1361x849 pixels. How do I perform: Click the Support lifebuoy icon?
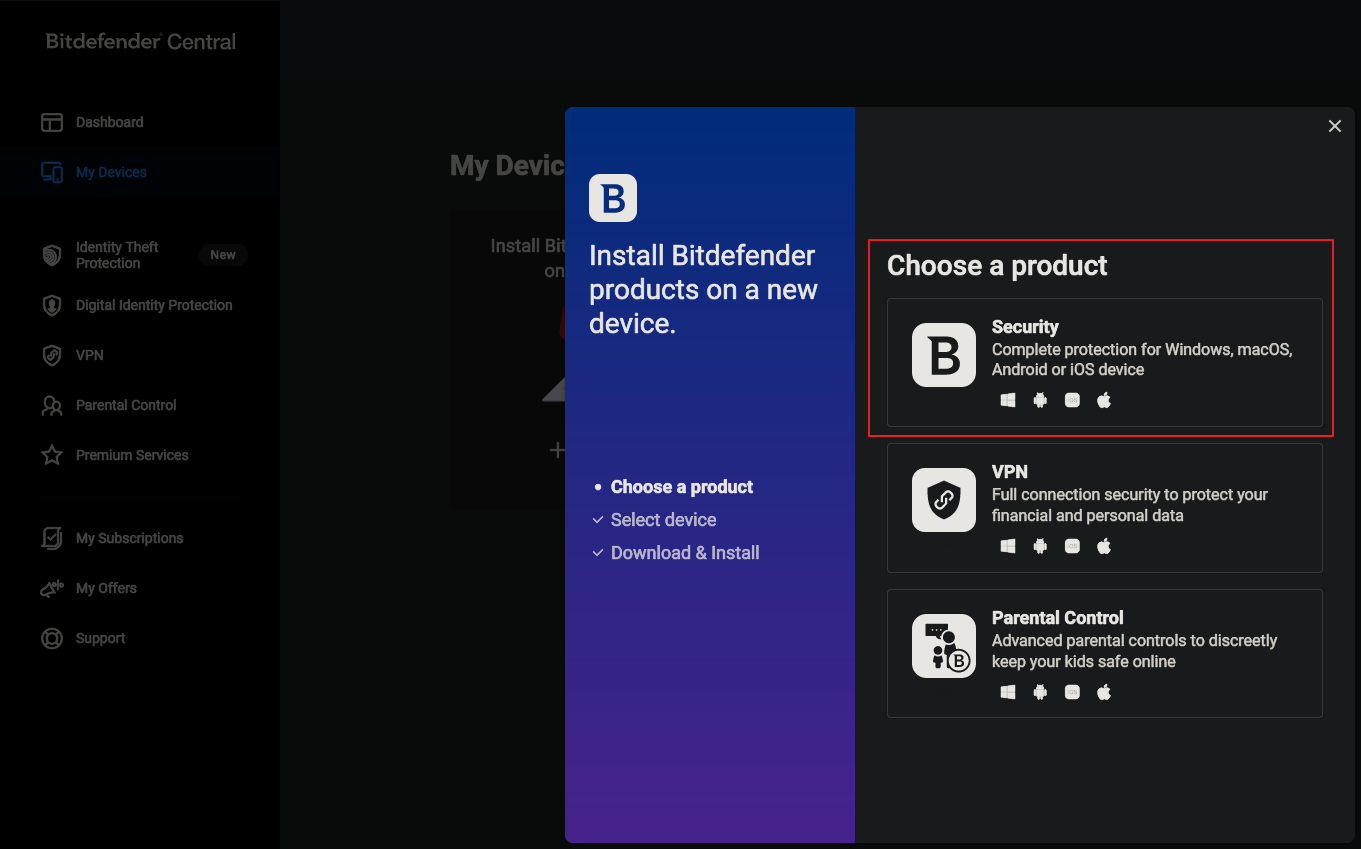52,638
